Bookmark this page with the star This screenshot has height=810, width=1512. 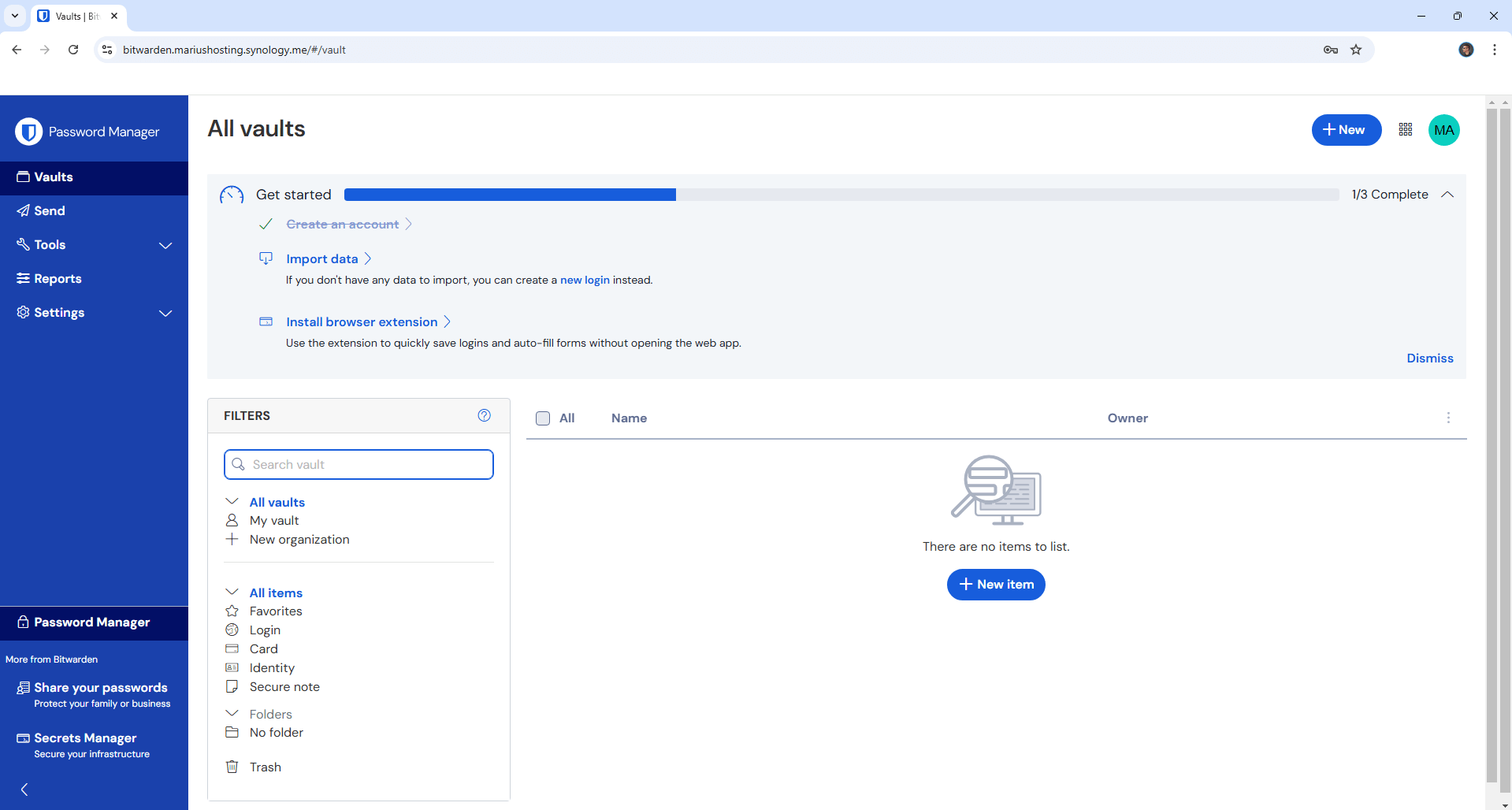[1356, 50]
